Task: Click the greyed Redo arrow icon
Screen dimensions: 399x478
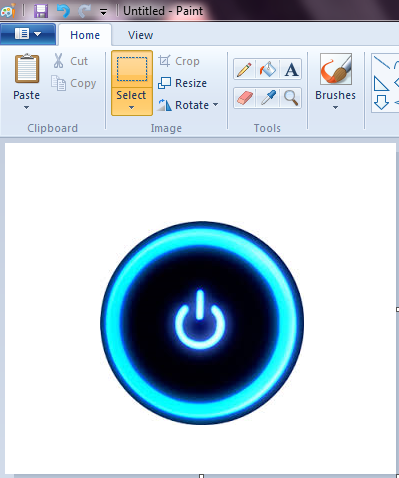Action: coord(84,11)
